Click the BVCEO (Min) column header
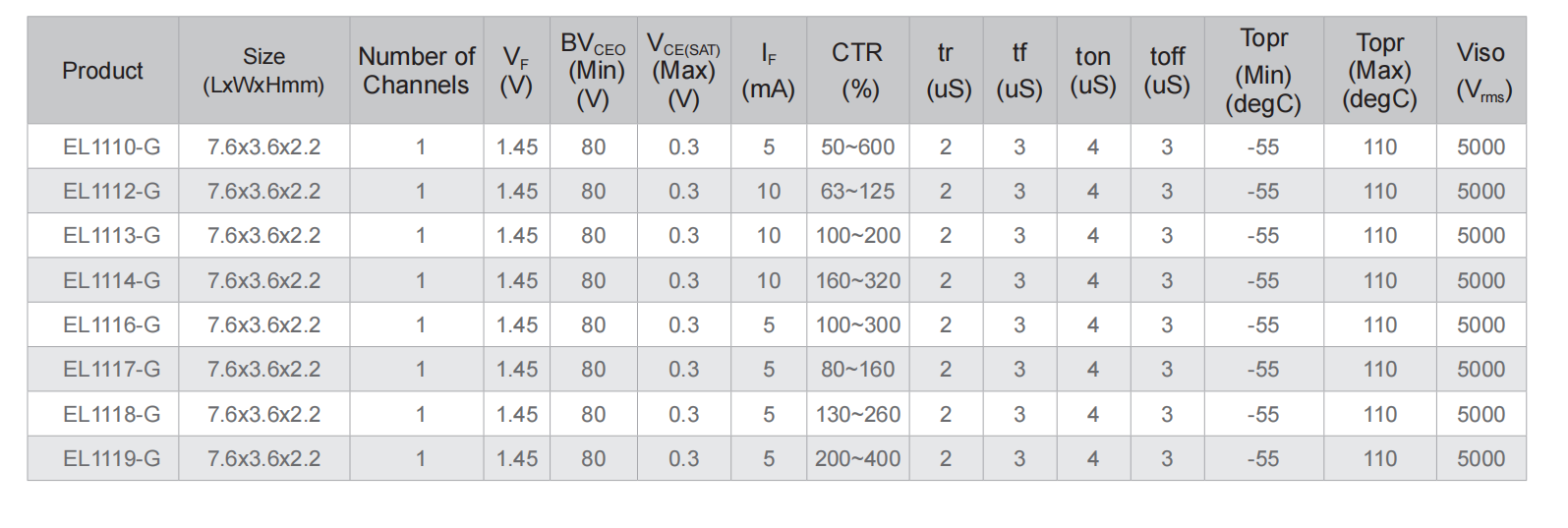 coord(593,71)
